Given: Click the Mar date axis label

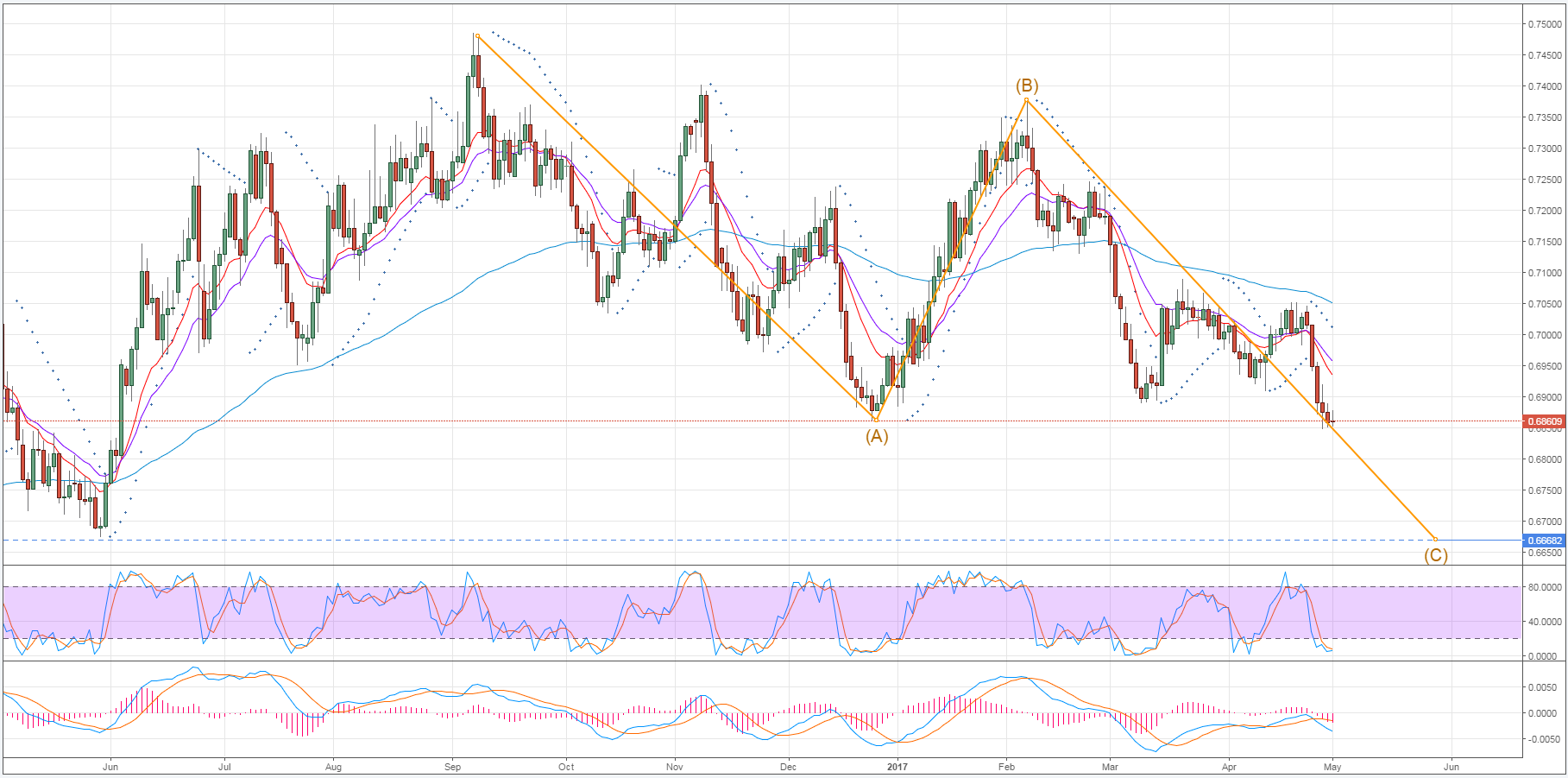Looking at the screenshot, I should click(x=1110, y=767).
